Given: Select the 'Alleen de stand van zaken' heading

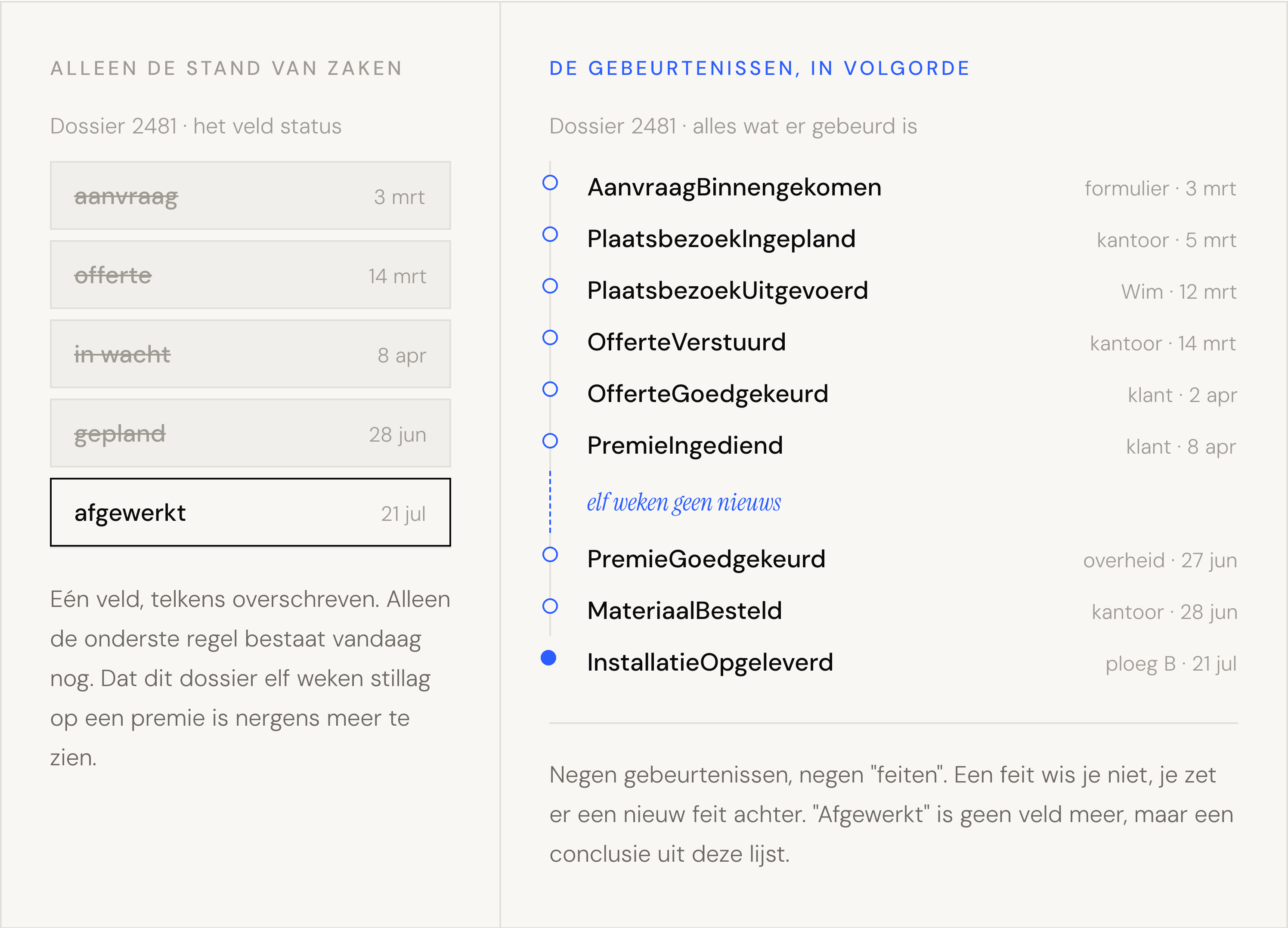Looking at the screenshot, I should [x=226, y=69].
